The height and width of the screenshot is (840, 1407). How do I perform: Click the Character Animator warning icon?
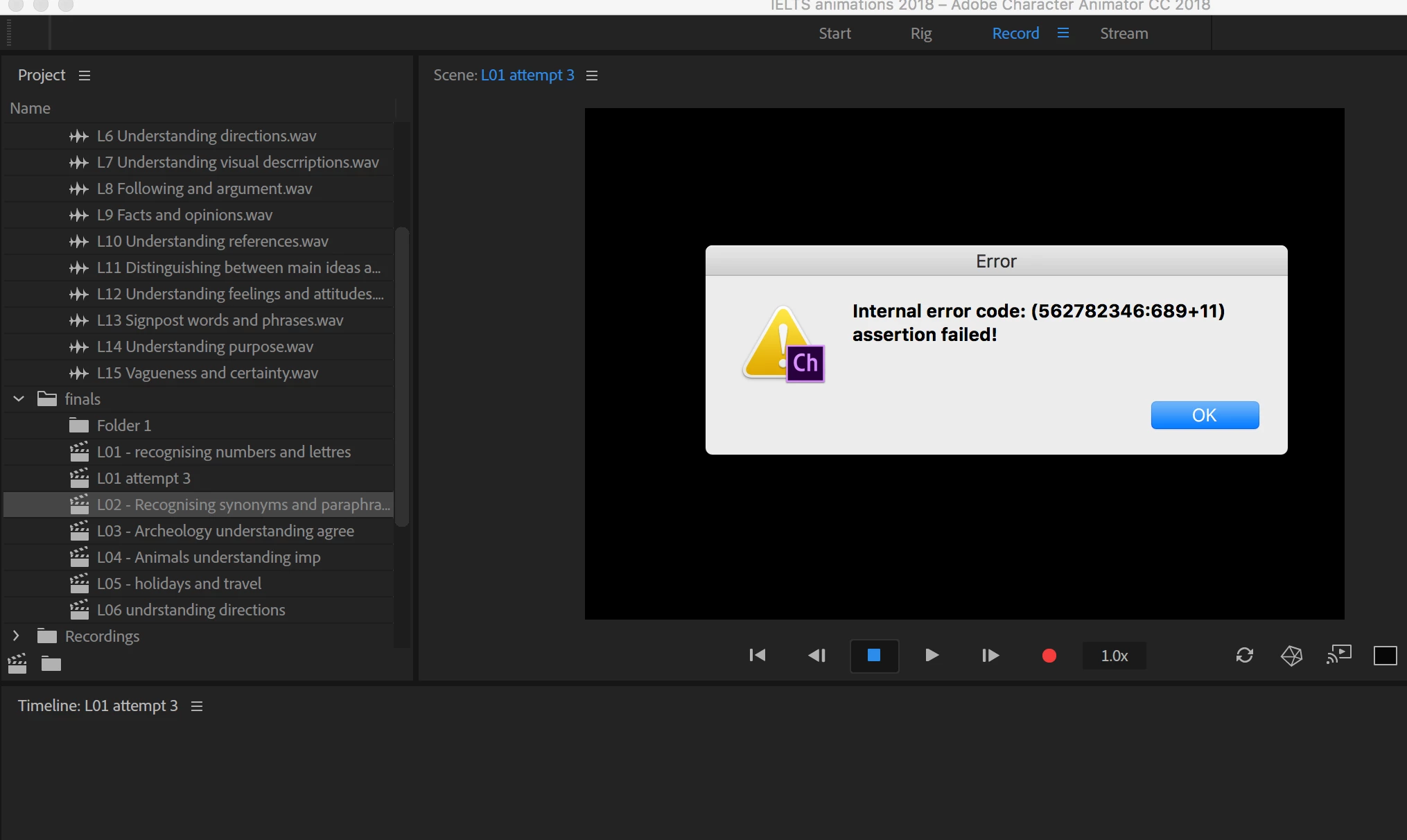point(784,344)
